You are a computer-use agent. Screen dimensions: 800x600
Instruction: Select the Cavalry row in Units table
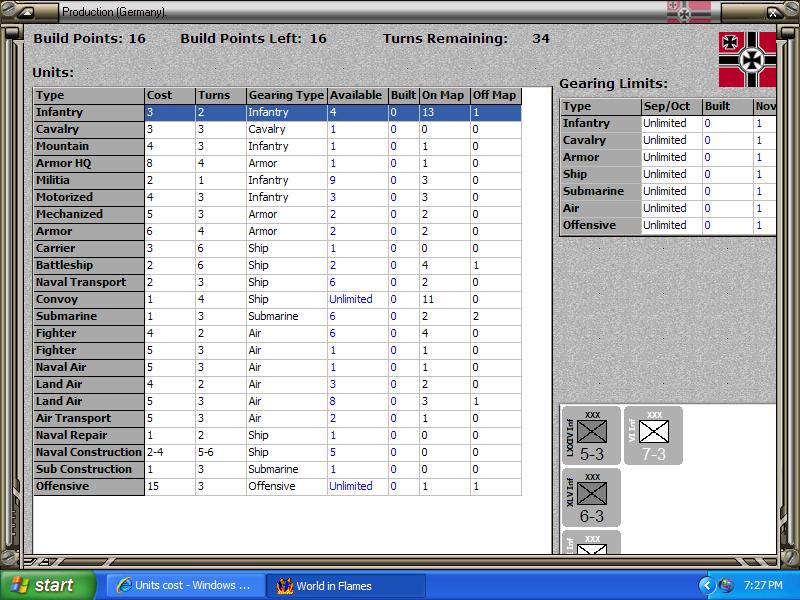coord(278,129)
